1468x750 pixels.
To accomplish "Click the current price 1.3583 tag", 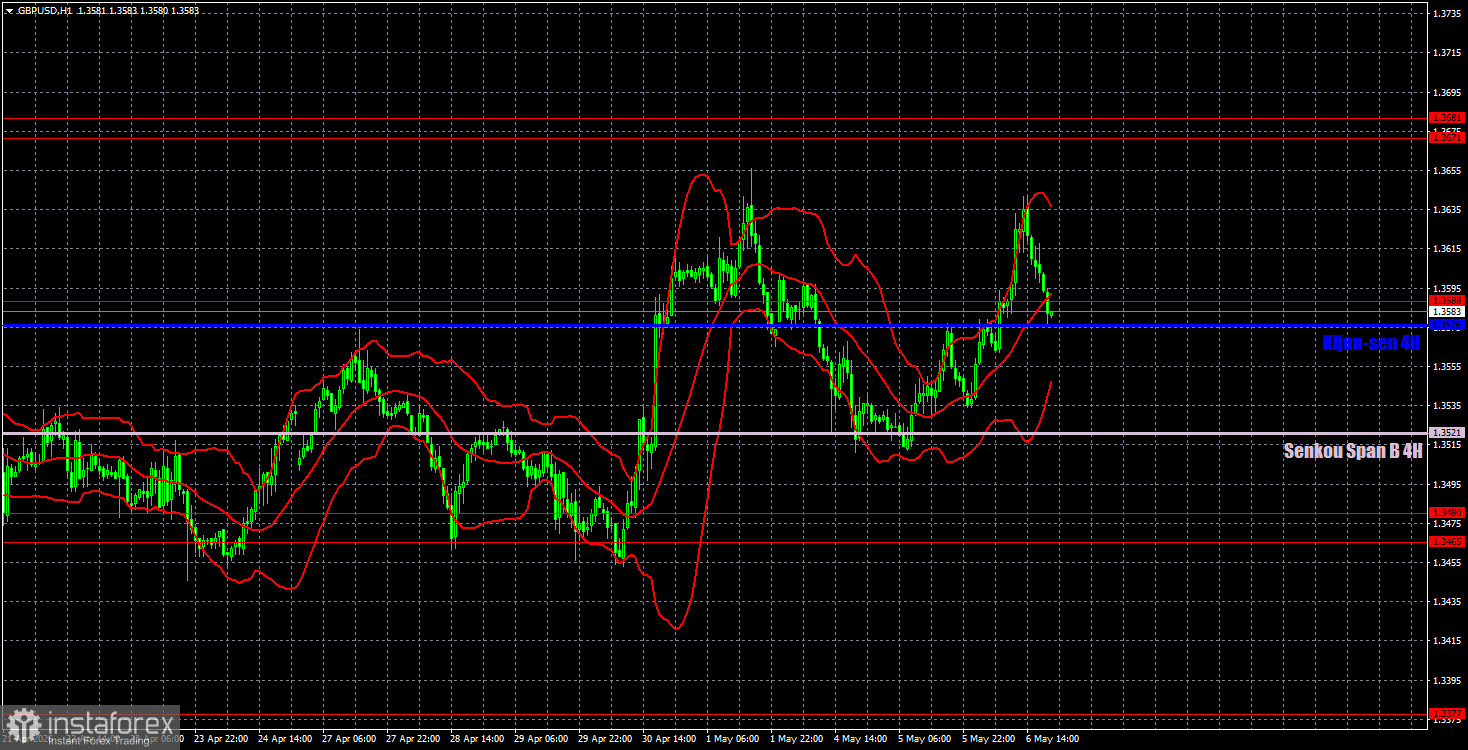I will click(x=1447, y=312).
